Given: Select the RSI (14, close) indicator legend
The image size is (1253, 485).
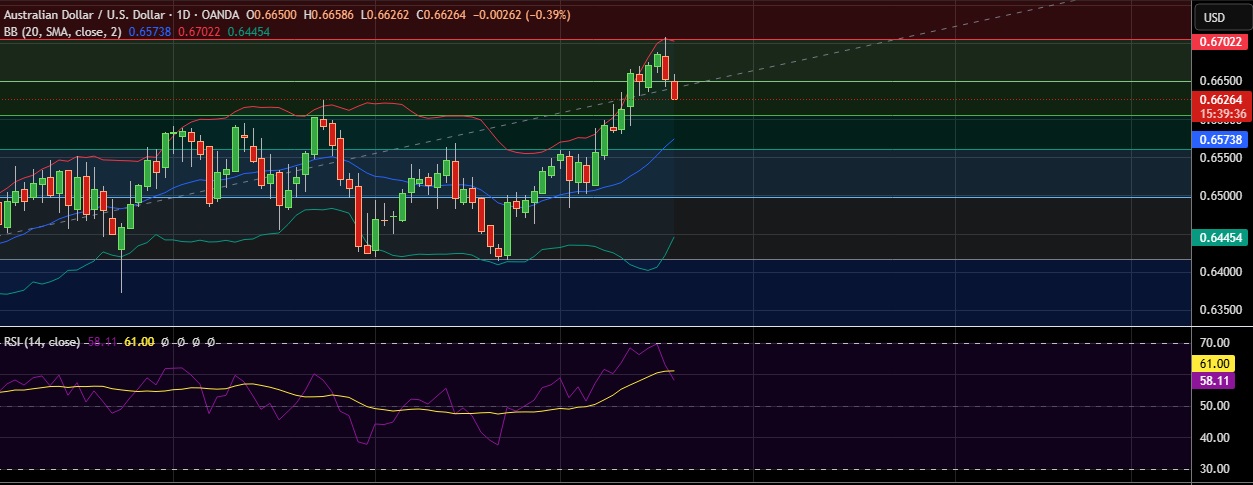Looking at the screenshot, I should (x=41, y=342).
